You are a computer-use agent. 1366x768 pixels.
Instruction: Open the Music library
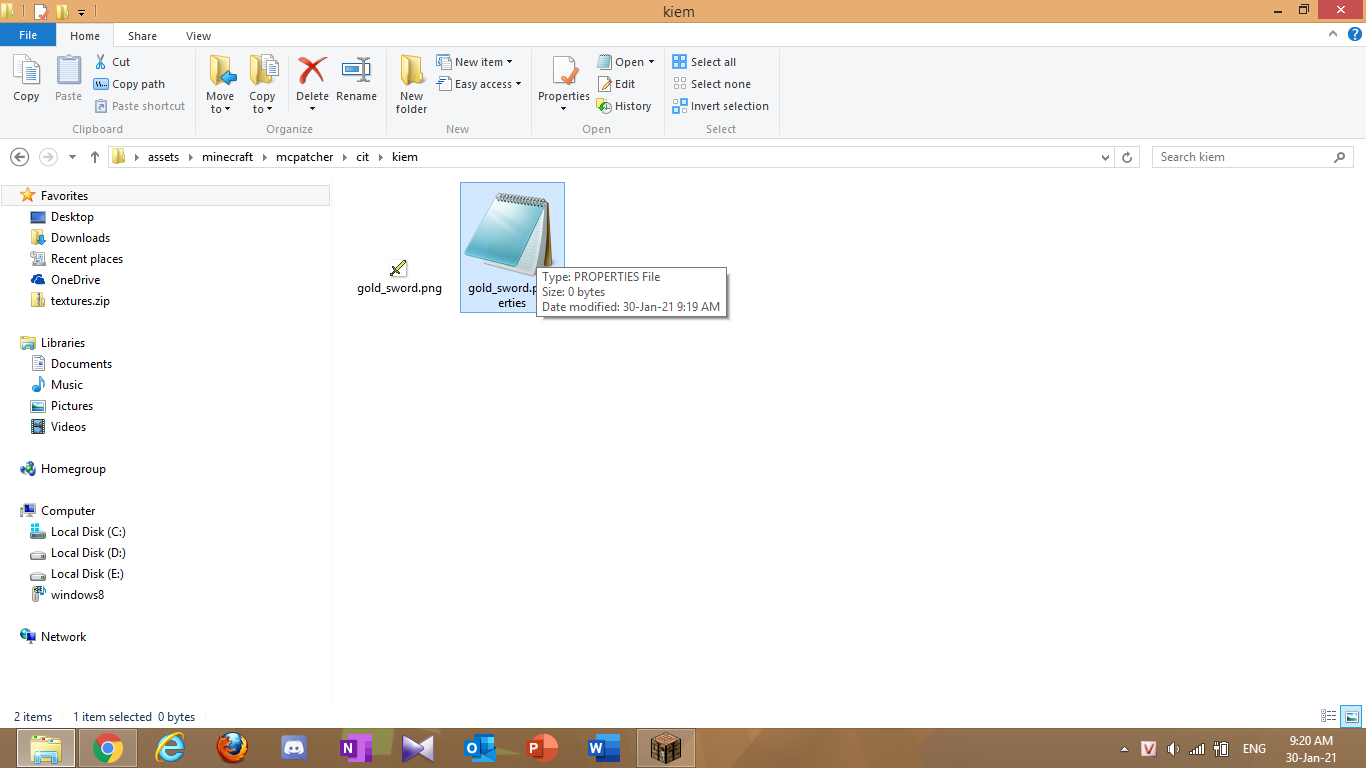coord(67,385)
